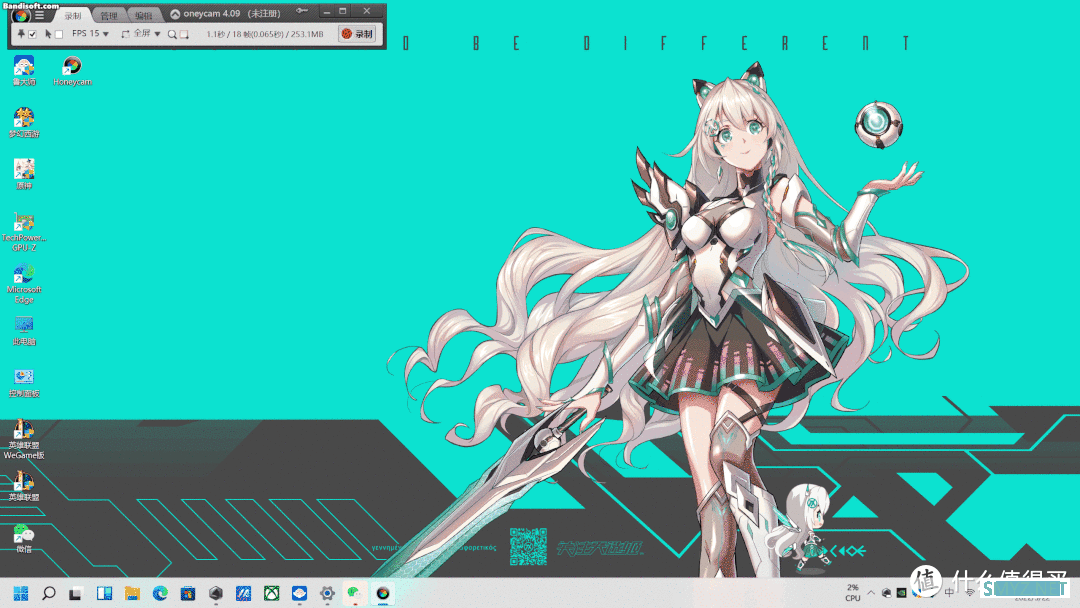
Task: Toggle the pin always-on-top checkbox
Action: [x=32, y=34]
